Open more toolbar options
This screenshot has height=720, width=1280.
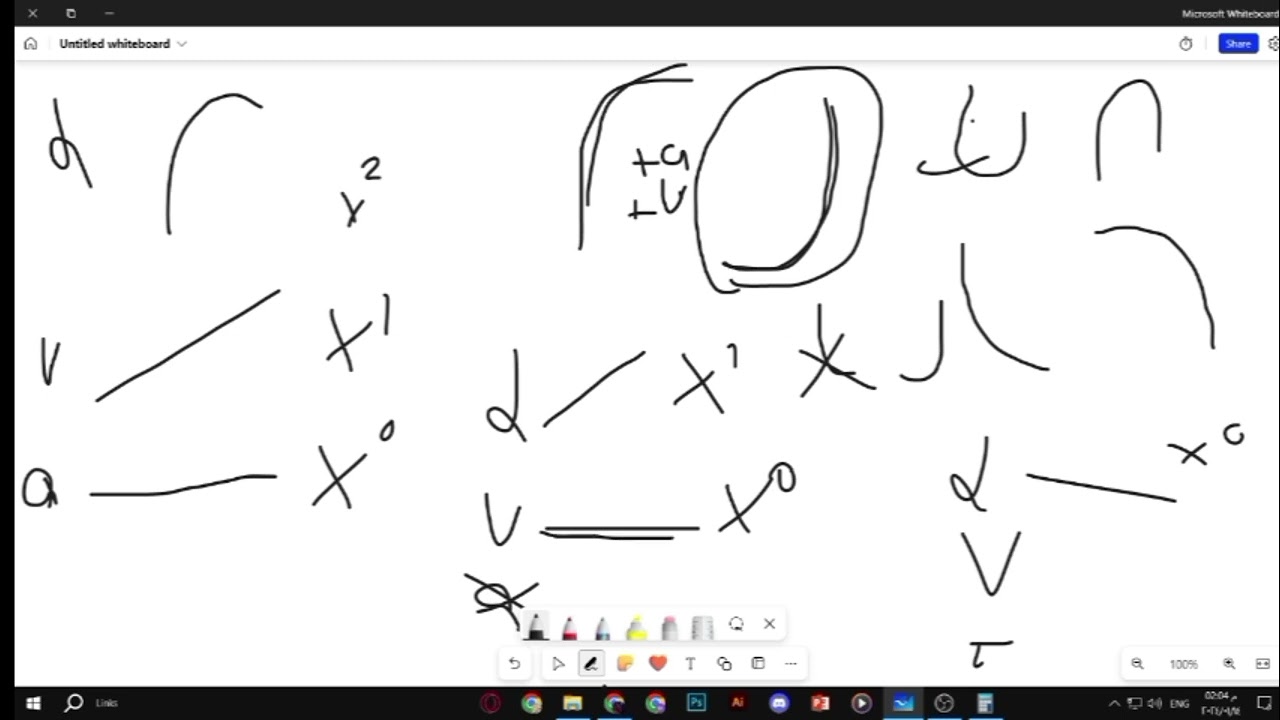pyautogui.click(x=790, y=663)
